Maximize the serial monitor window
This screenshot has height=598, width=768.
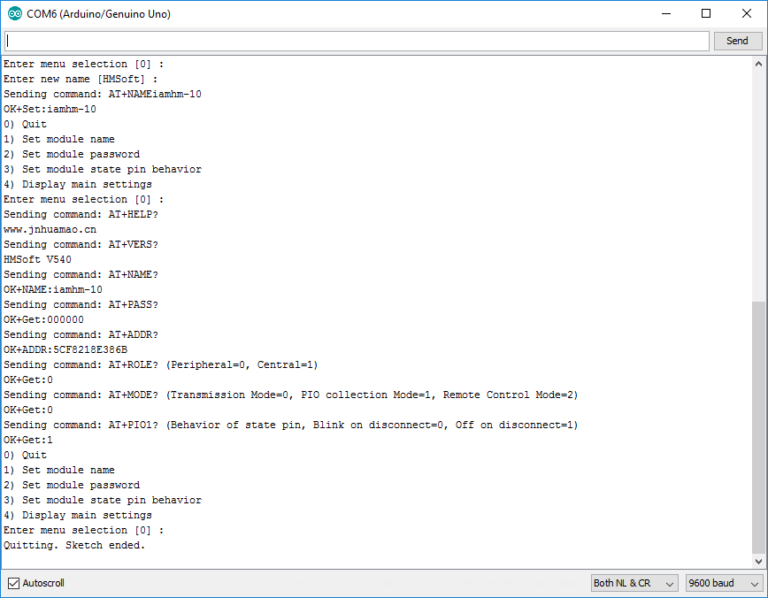[x=706, y=14]
